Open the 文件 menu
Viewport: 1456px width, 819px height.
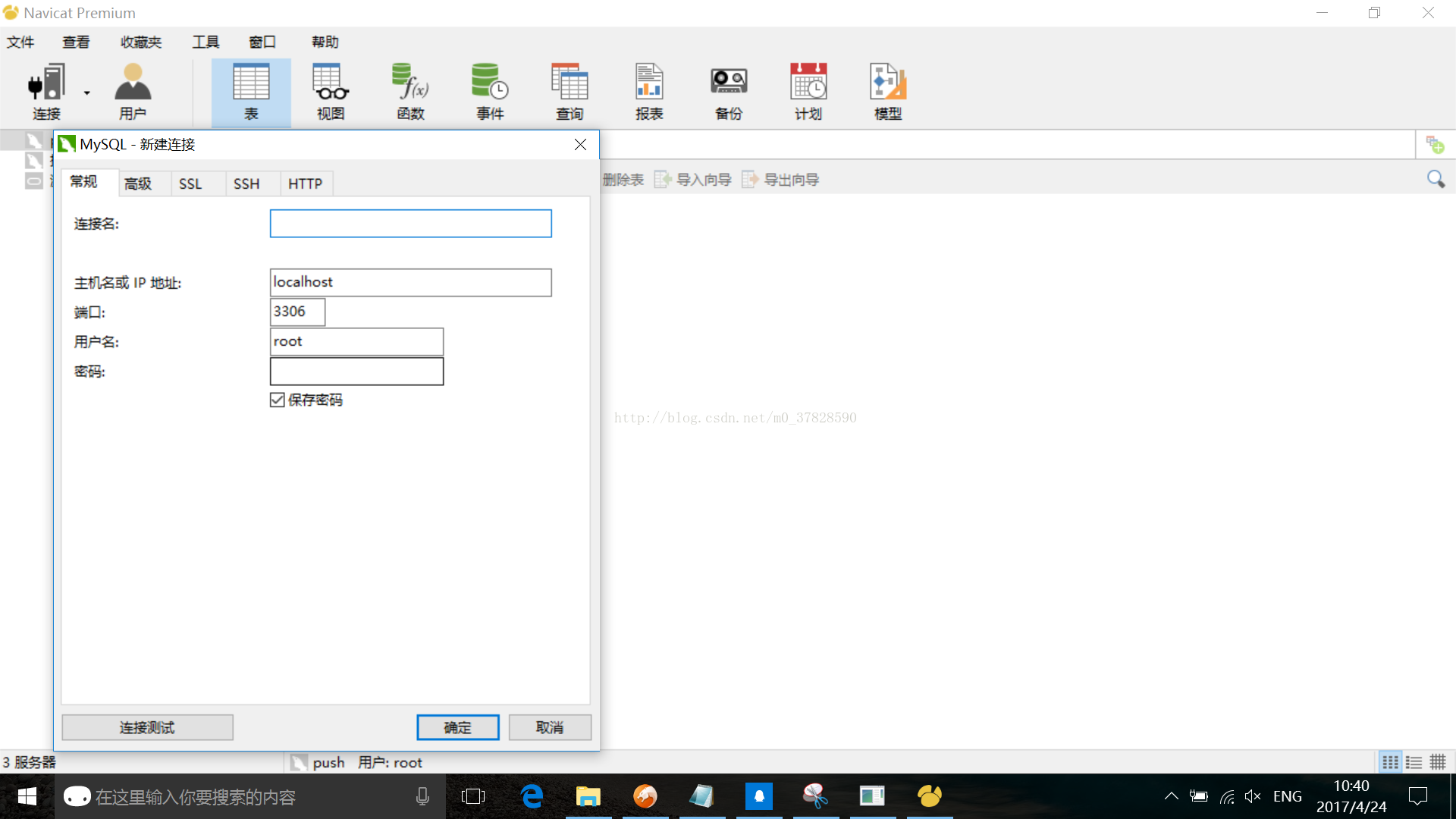click(x=20, y=42)
